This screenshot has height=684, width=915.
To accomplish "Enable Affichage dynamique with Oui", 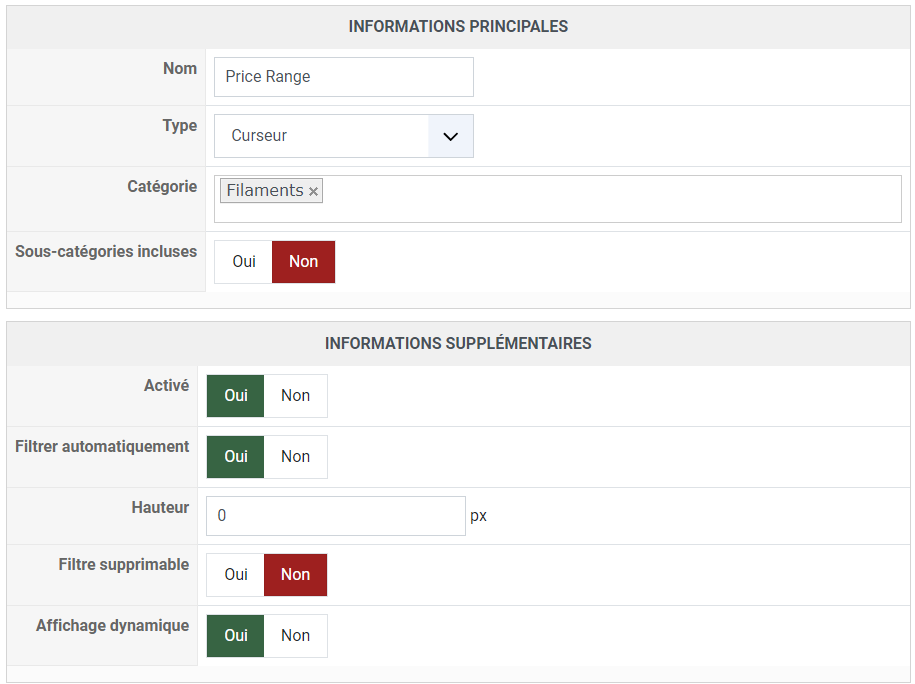I will click(x=236, y=636).
